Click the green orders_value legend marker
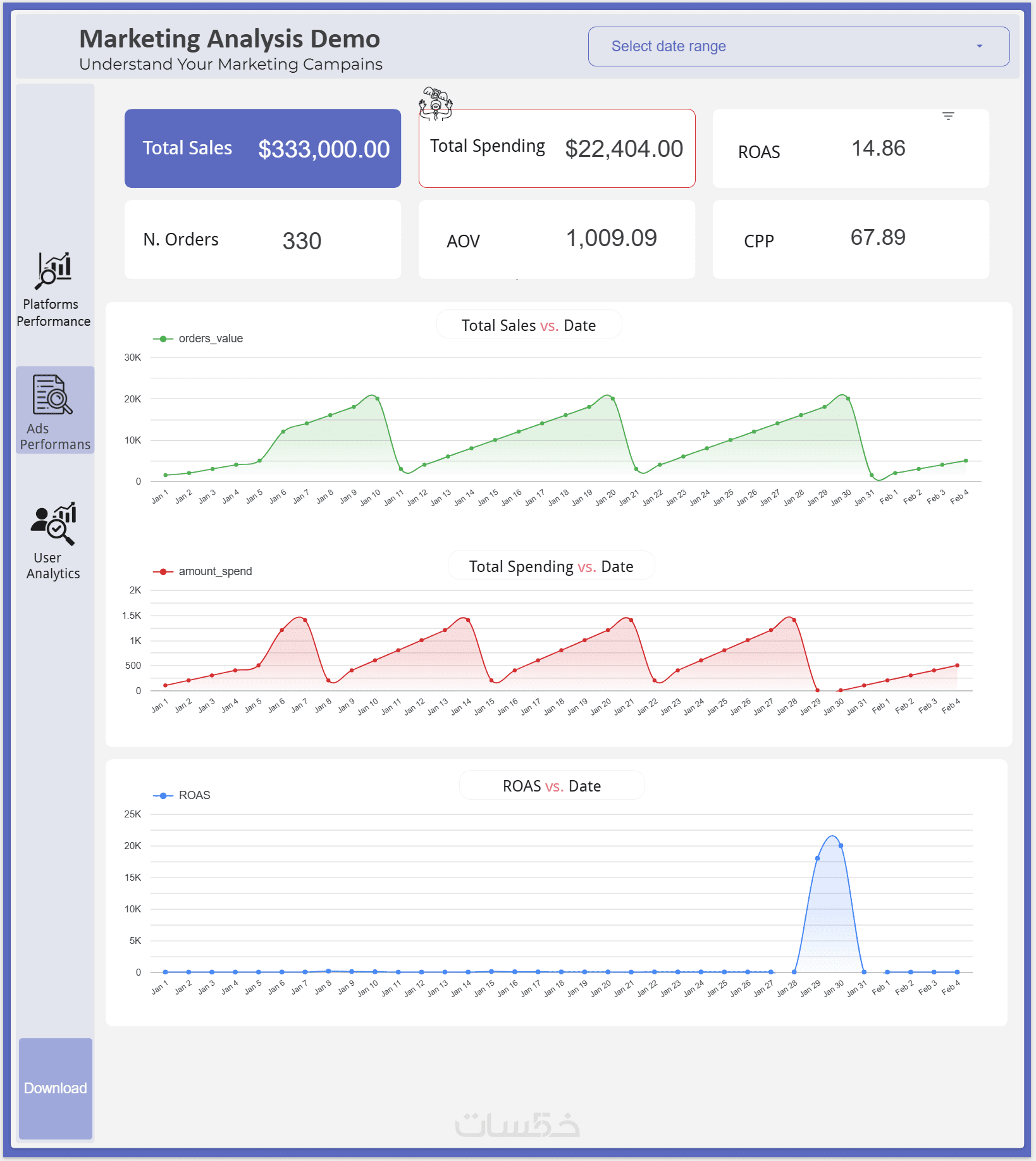This screenshot has width=1036, height=1161. coord(163,339)
